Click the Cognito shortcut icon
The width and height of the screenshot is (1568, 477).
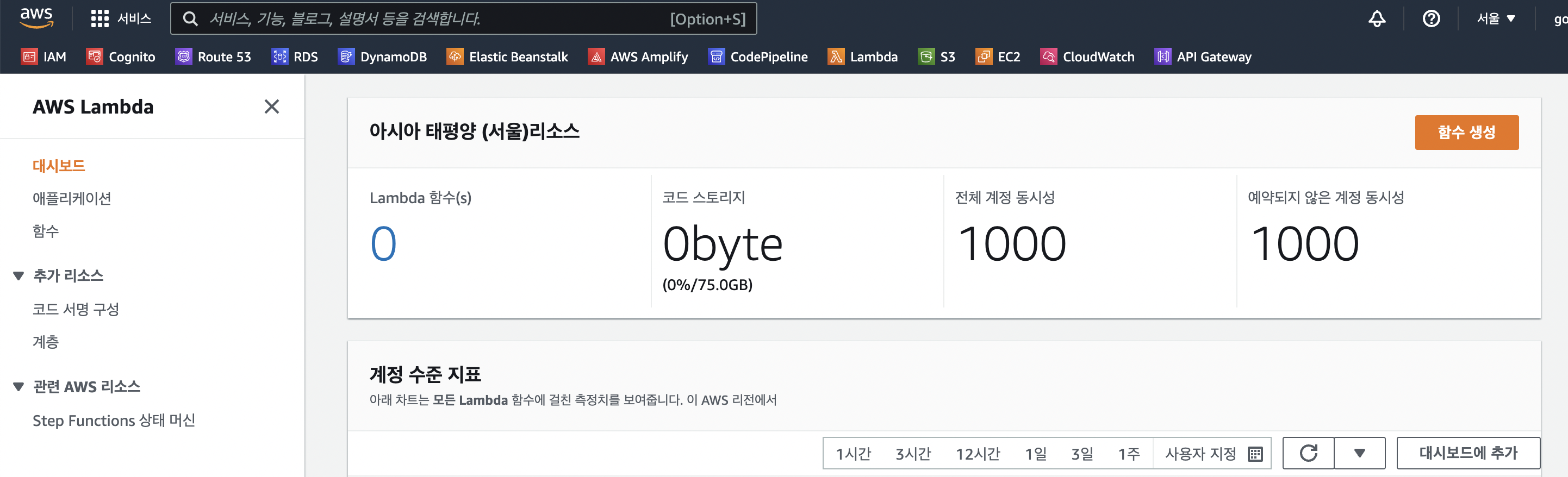click(95, 57)
